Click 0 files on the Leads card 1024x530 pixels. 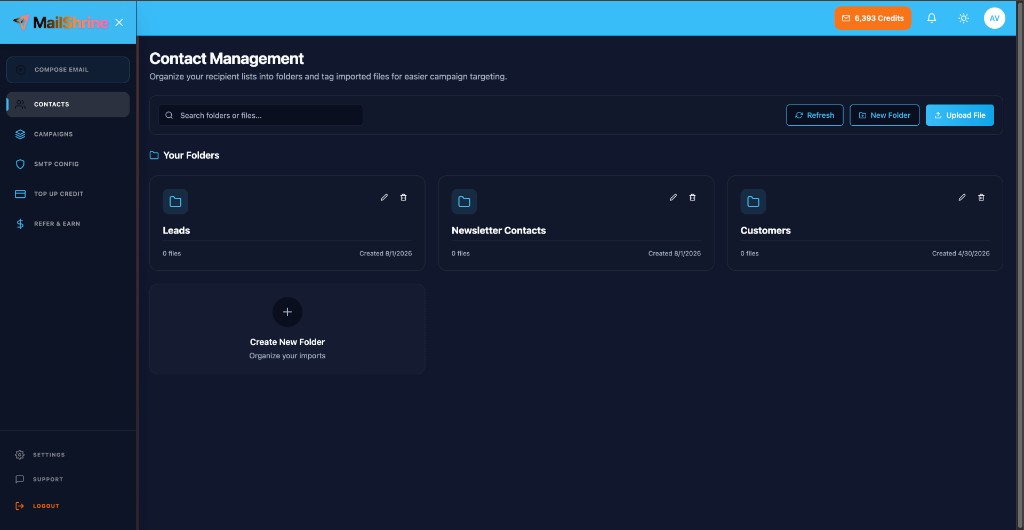point(172,253)
